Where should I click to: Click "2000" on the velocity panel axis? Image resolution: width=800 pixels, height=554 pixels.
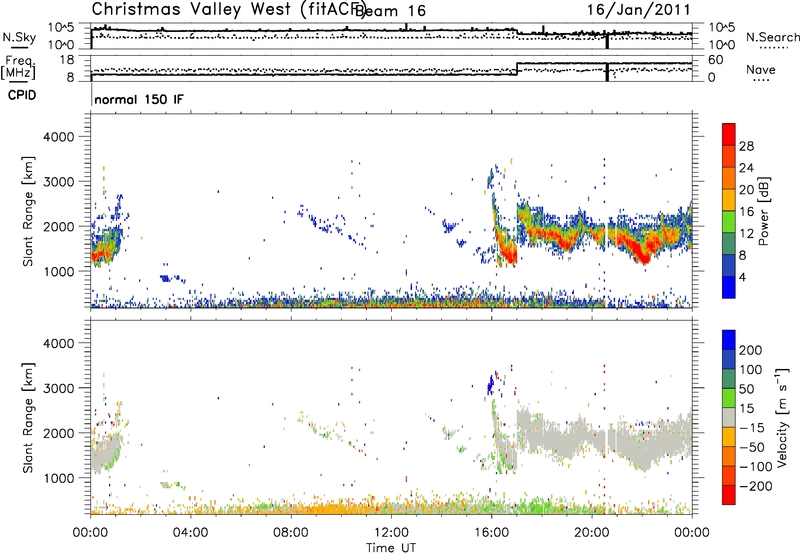(x=58, y=433)
